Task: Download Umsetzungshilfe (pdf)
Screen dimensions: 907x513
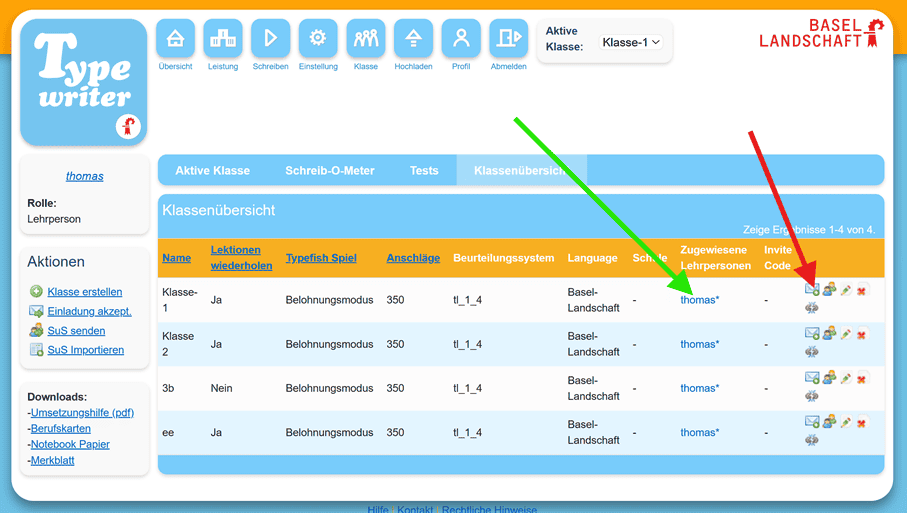Action: pos(82,413)
